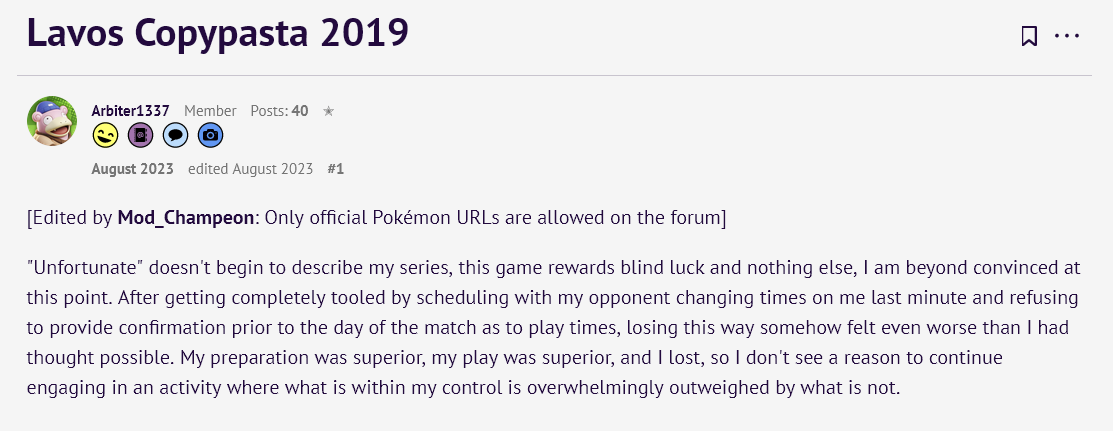The width and height of the screenshot is (1113, 431).
Task: Click the light blue speech bubble badge
Action: [x=175, y=135]
